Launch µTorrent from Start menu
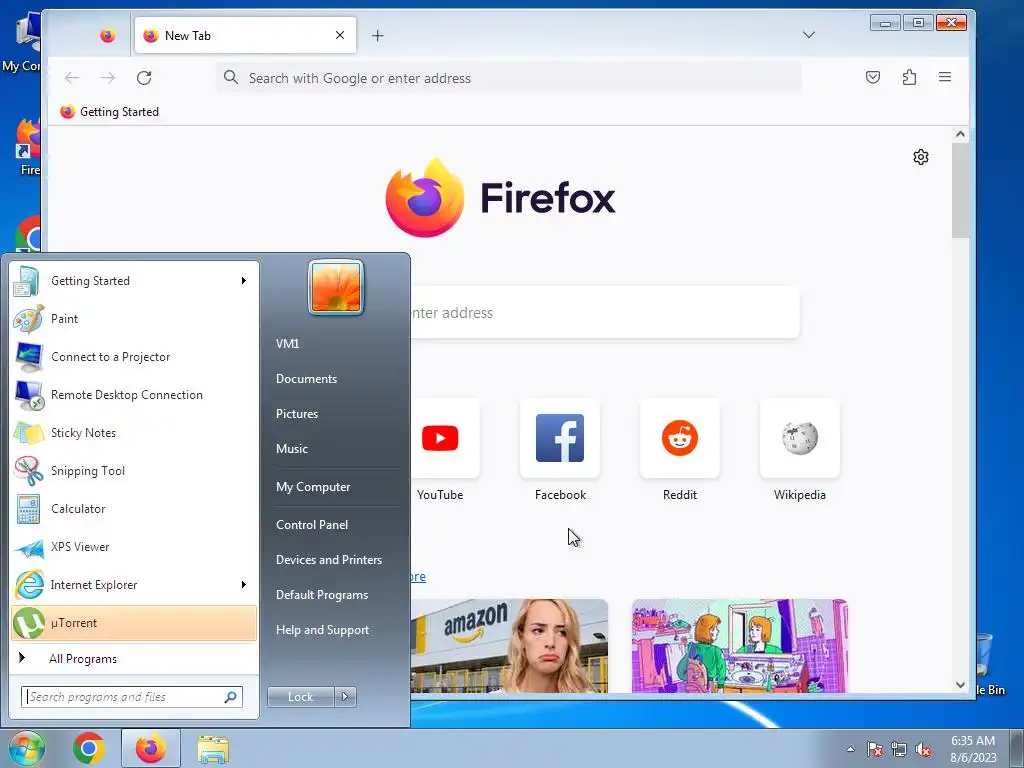 click(x=135, y=623)
